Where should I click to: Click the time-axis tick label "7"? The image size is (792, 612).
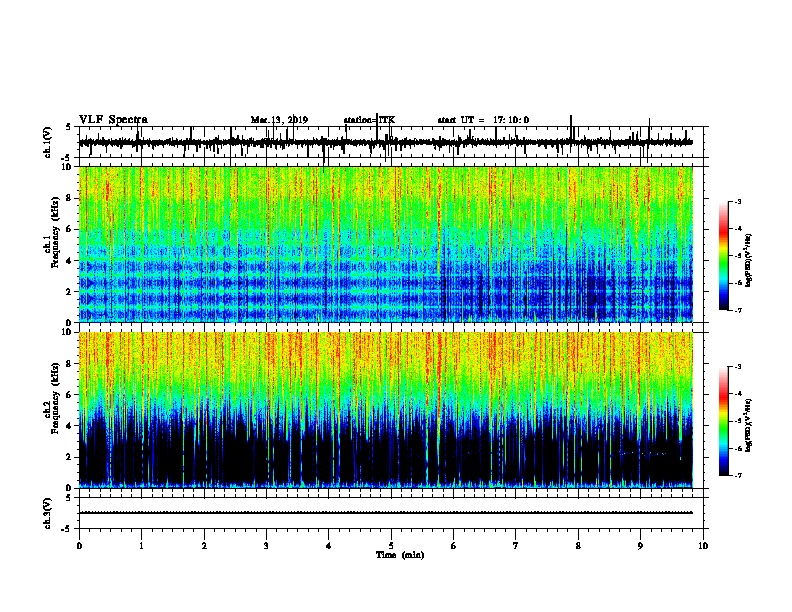(516, 546)
